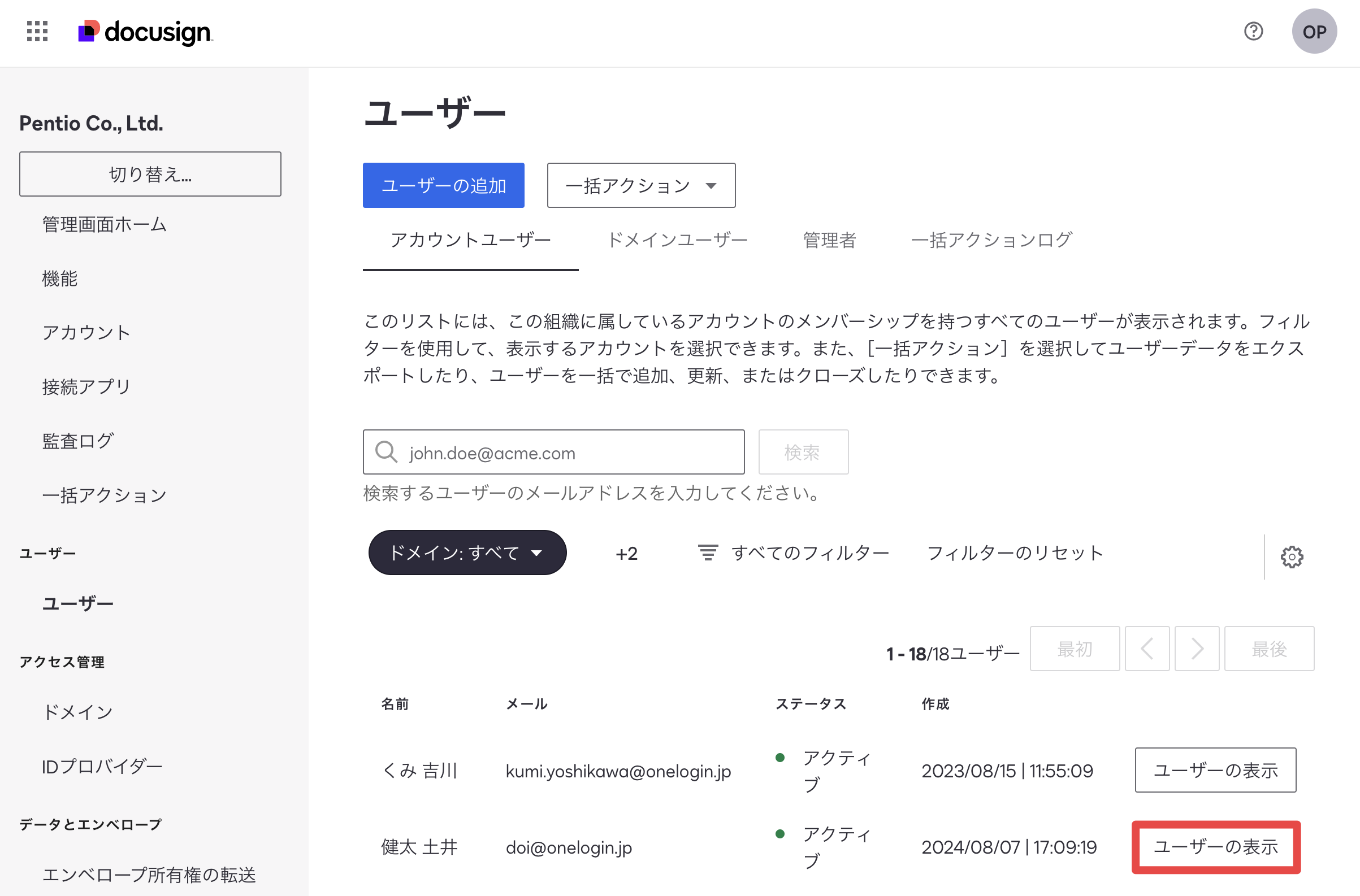Viewport: 1360px width, 896px height.
Task: Click フィルターのリセット
Action: pos(1015,553)
